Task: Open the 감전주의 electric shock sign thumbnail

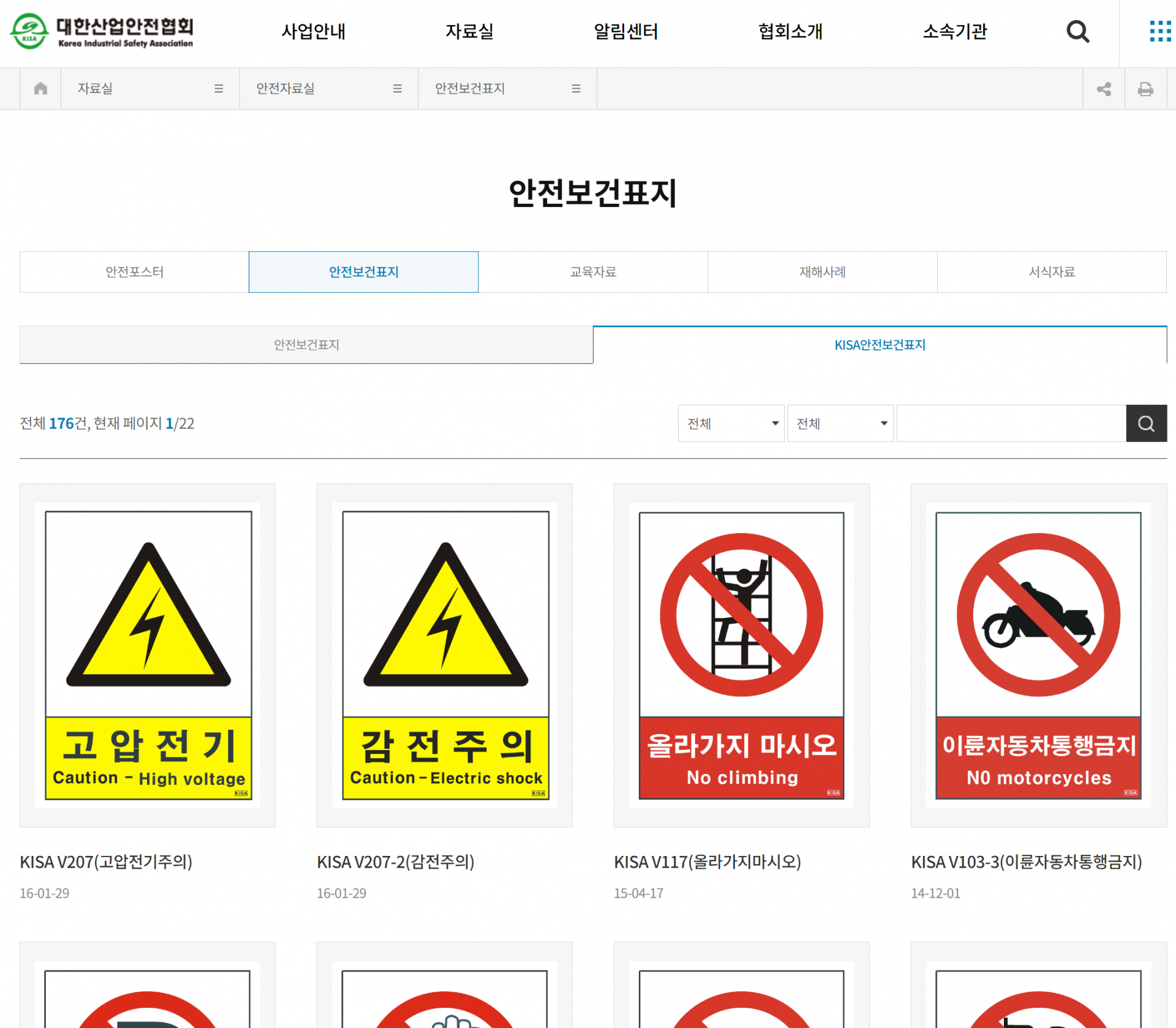Action: [445, 656]
